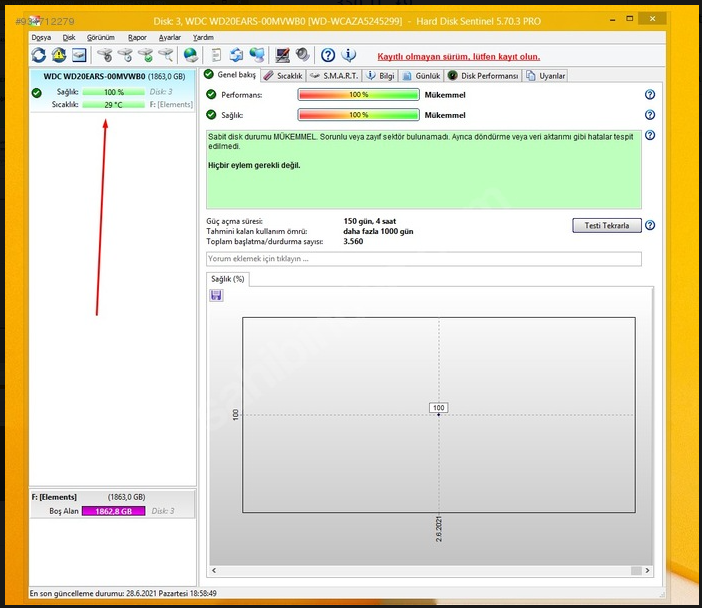Click the disk with magnifier surface test icon
The height and width of the screenshot is (608, 702).
click(166, 55)
